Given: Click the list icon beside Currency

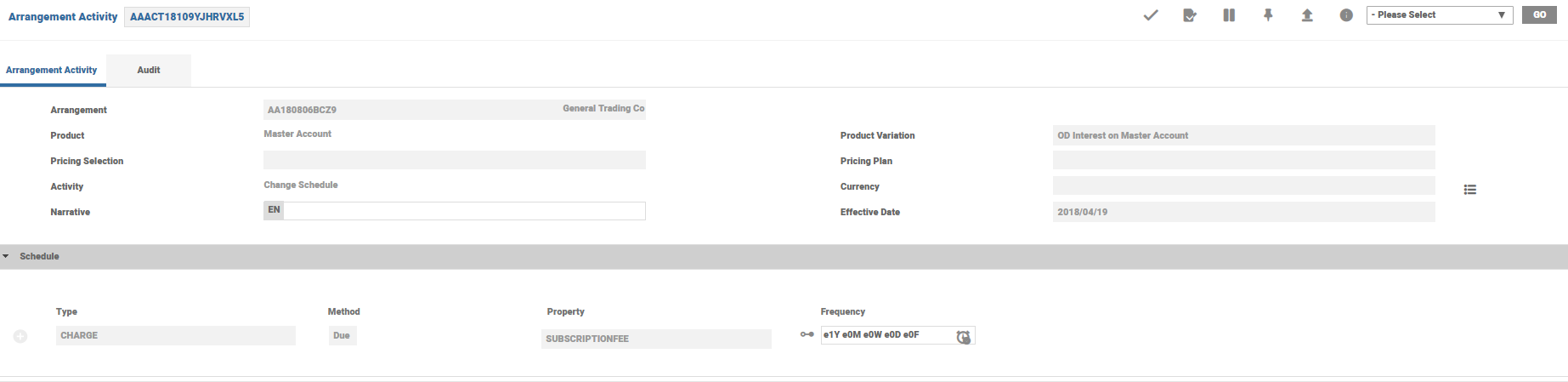Looking at the screenshot, I should (x=1470, y=190).
